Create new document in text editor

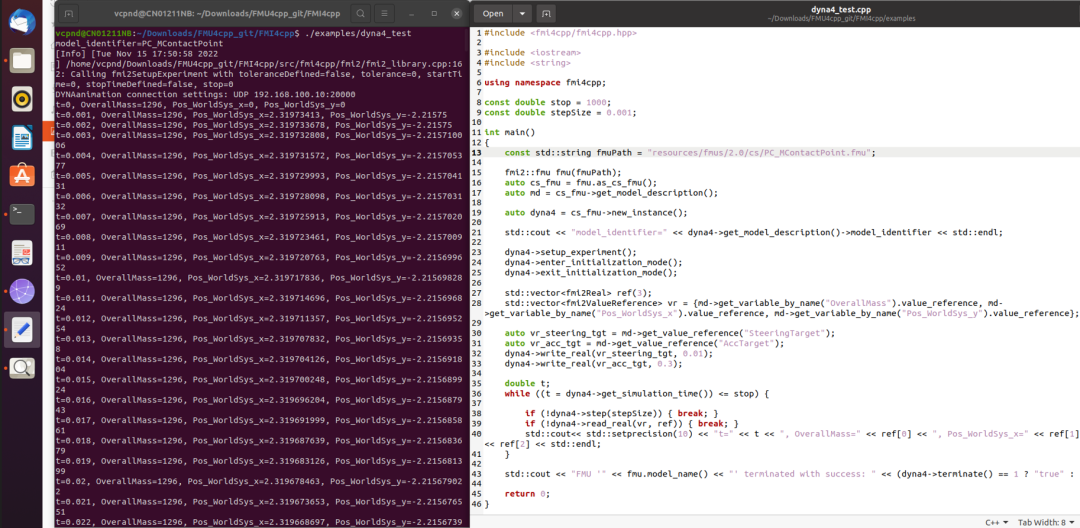click(546, 13)
